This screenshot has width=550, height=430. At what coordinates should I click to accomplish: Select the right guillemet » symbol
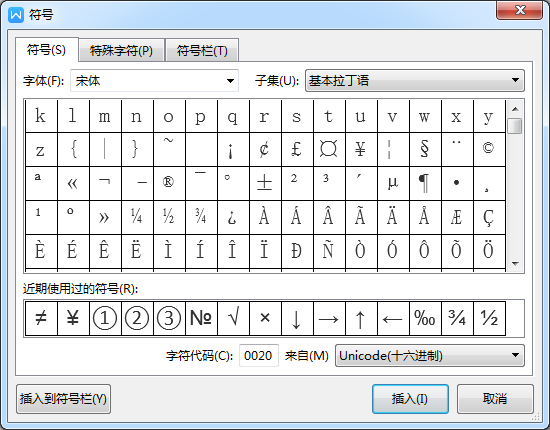[105, 217]
